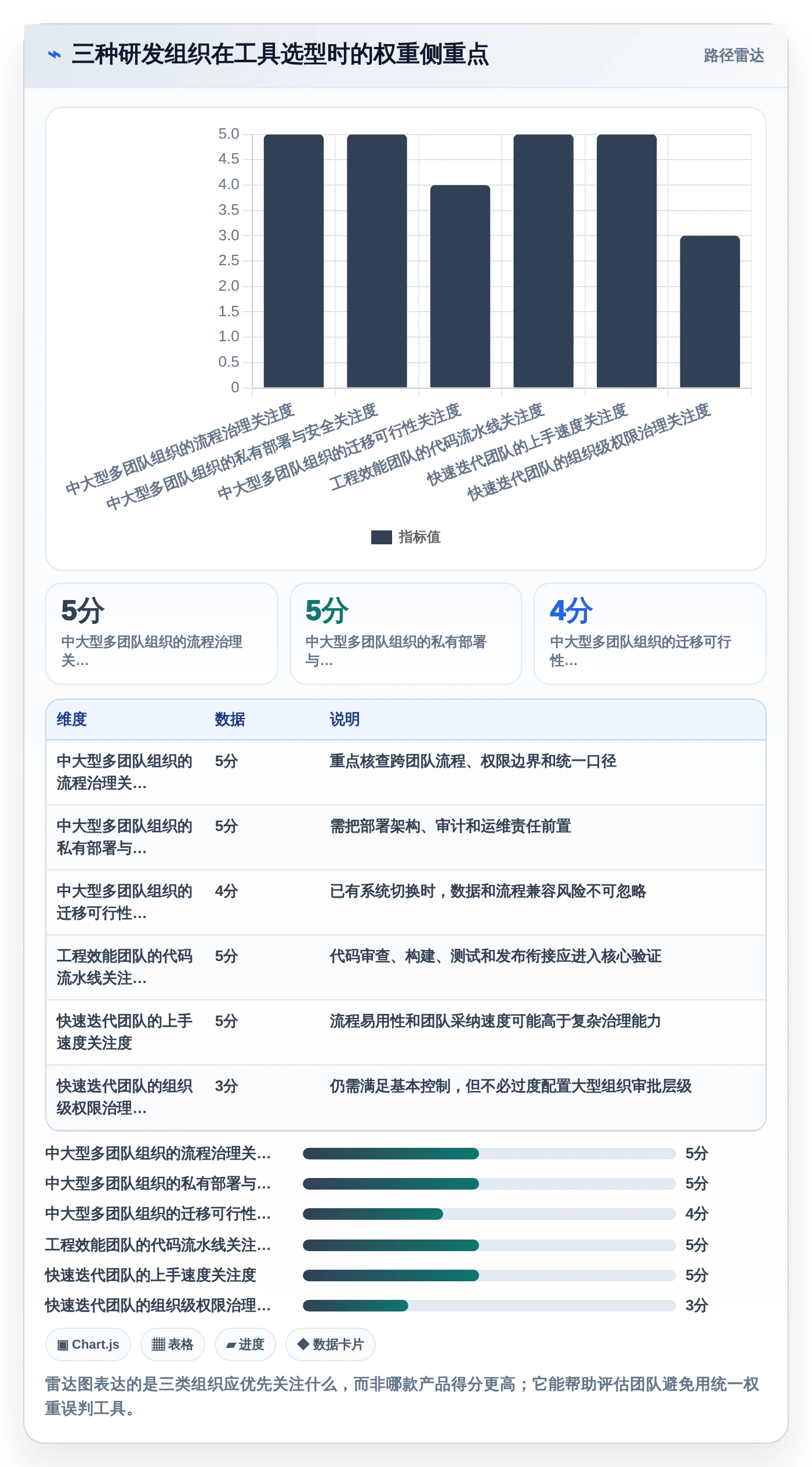The width and height of the screenshot is (812, 1467).
Task: Select the 表格 chip
Action: tap(173, 1345)
